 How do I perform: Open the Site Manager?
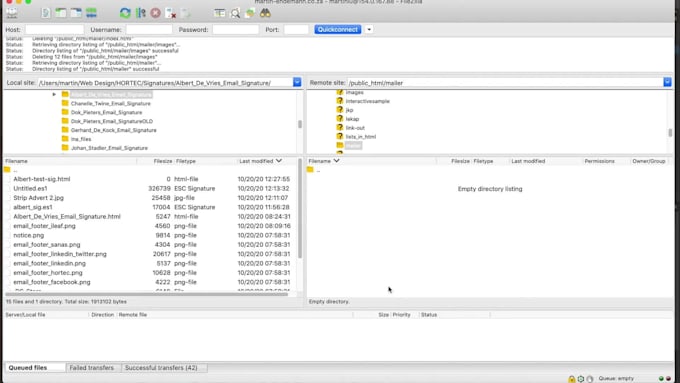tap(12, 13)
